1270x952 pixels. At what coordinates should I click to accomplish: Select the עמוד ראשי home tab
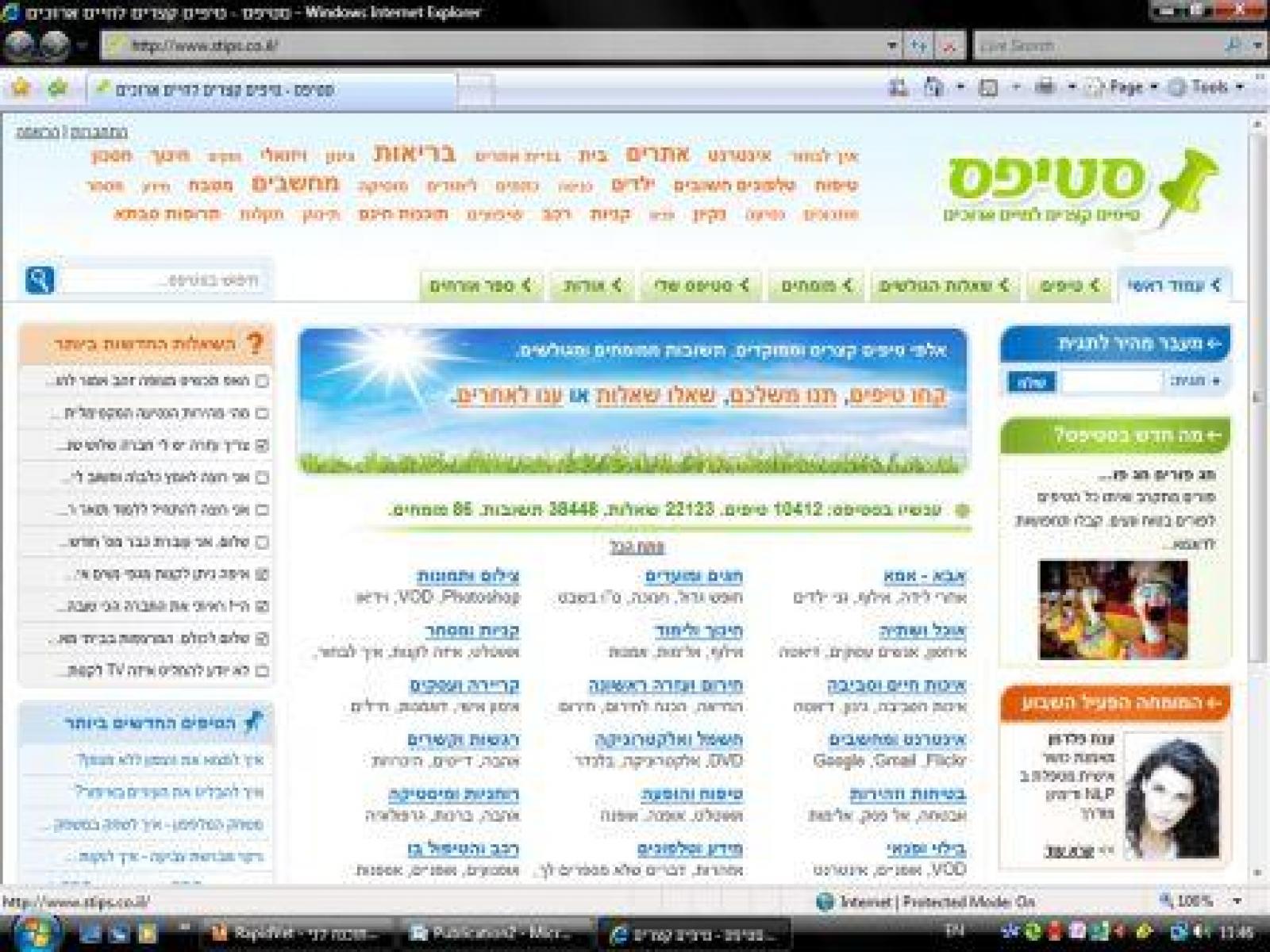1173,286
